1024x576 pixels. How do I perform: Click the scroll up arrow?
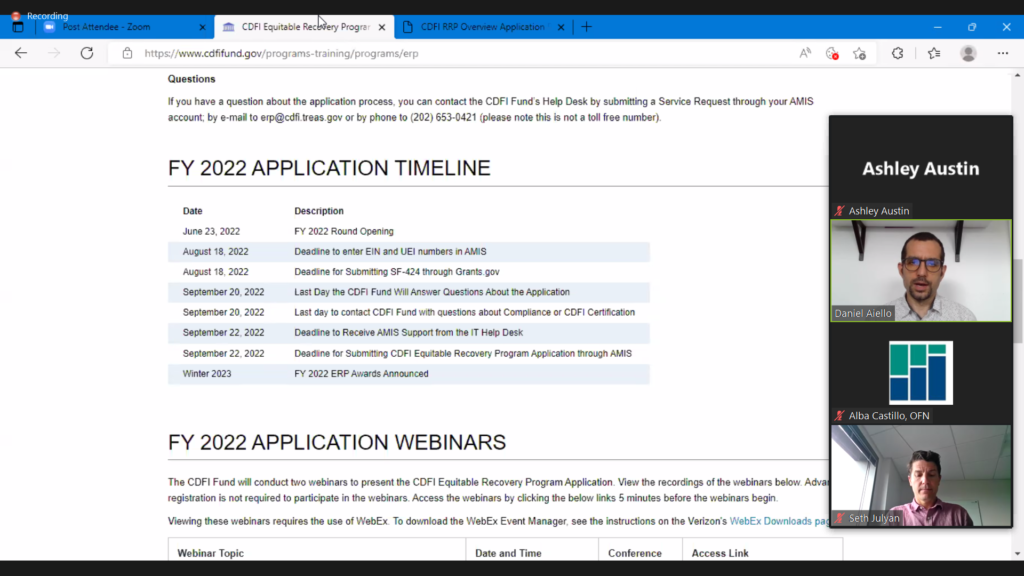[1017, 76]
